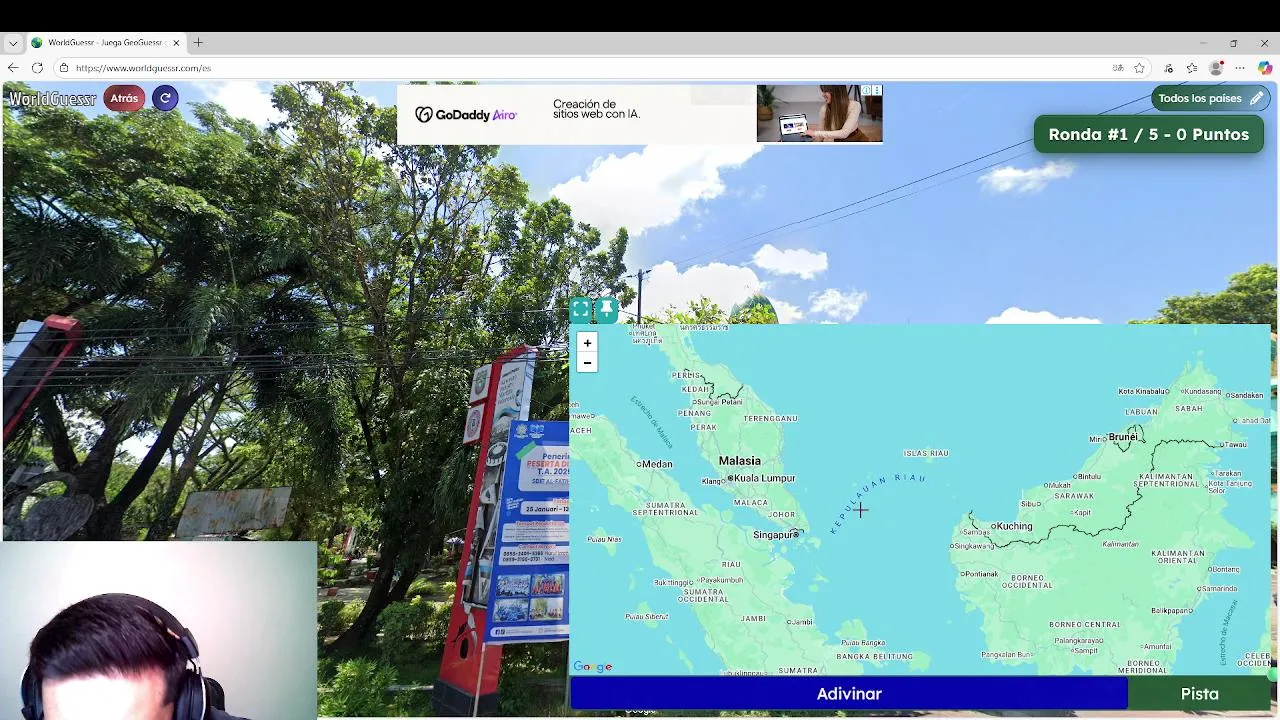Click the Balikpapan label on the map
Screen dimensions: 1280x720
(x=1172, y=610)
